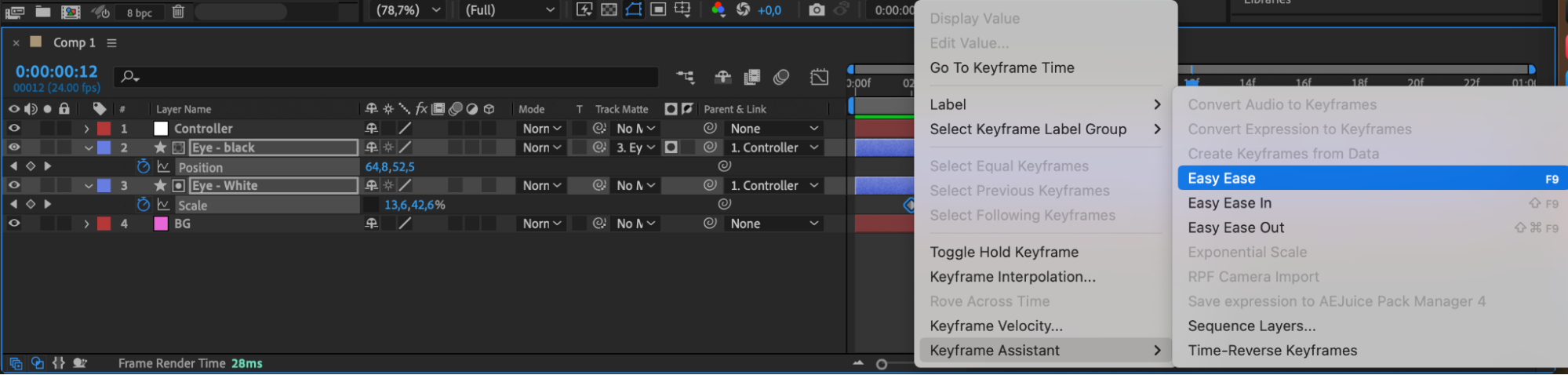Open parent dropdown for Eye - black
Viewport: 1568px width, 375px height.
[774, 147]
